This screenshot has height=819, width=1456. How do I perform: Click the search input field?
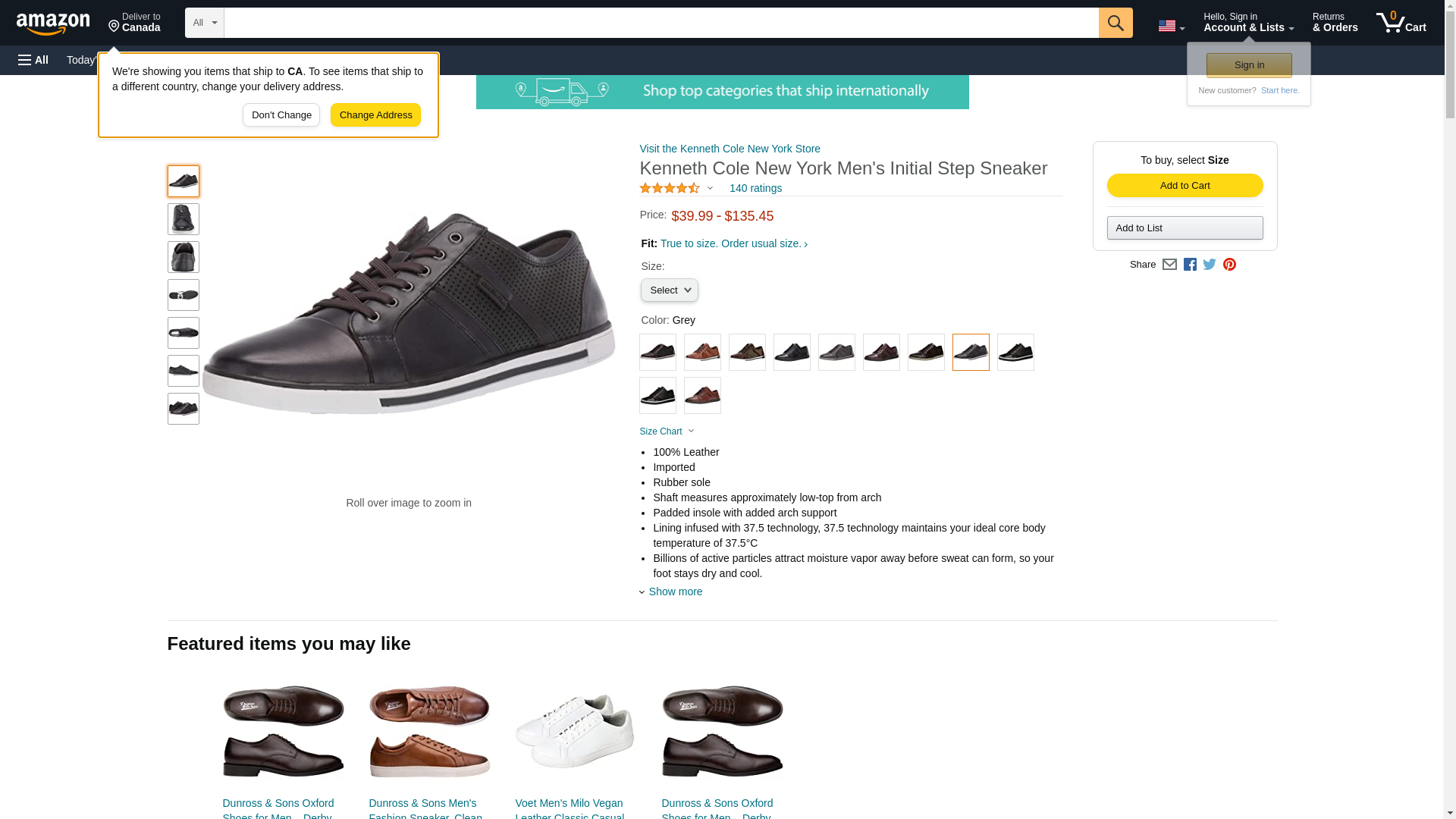(x=661, y=23)
